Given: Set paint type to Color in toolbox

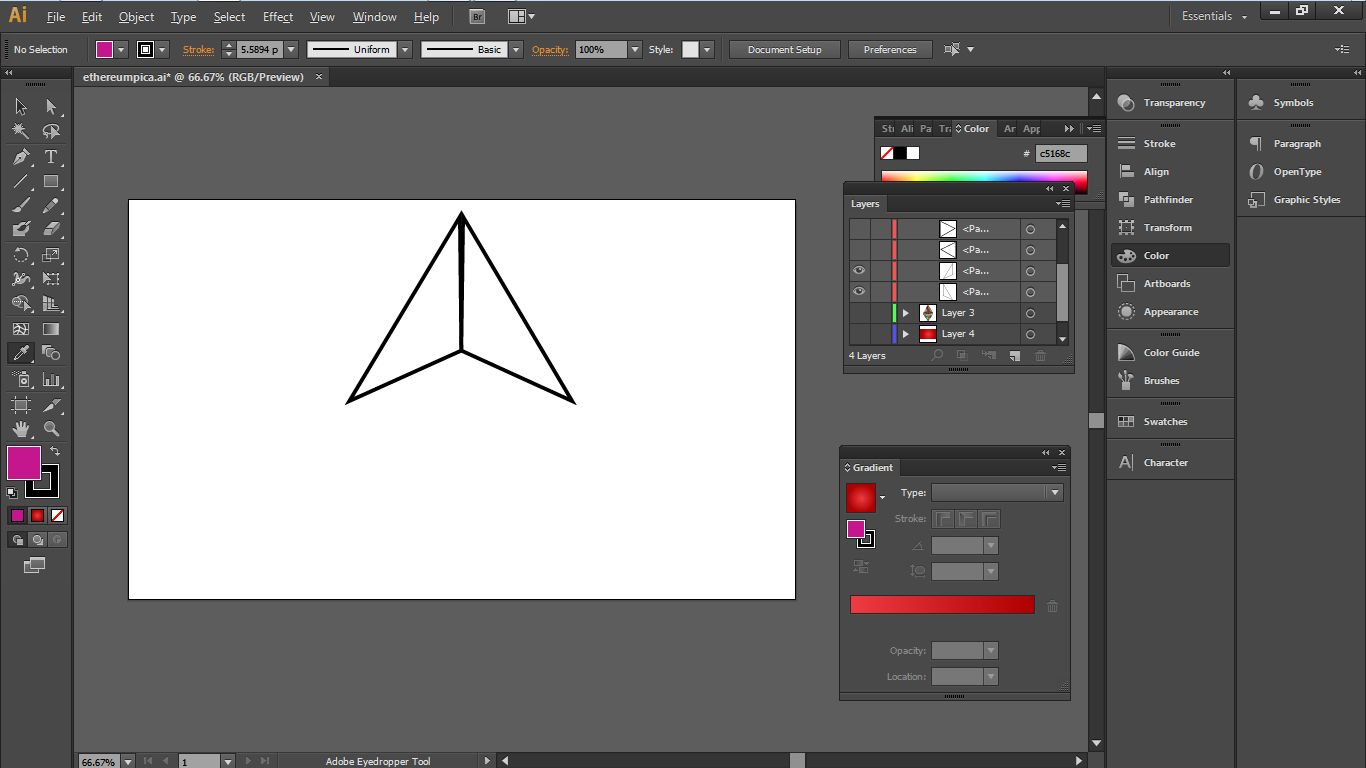Looking at the screenshot, I should [17, 516].
